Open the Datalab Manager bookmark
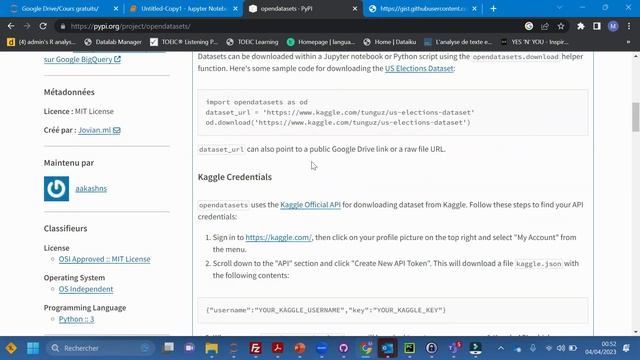The height and width of the screenshot is (360, 640). [113, 42]
